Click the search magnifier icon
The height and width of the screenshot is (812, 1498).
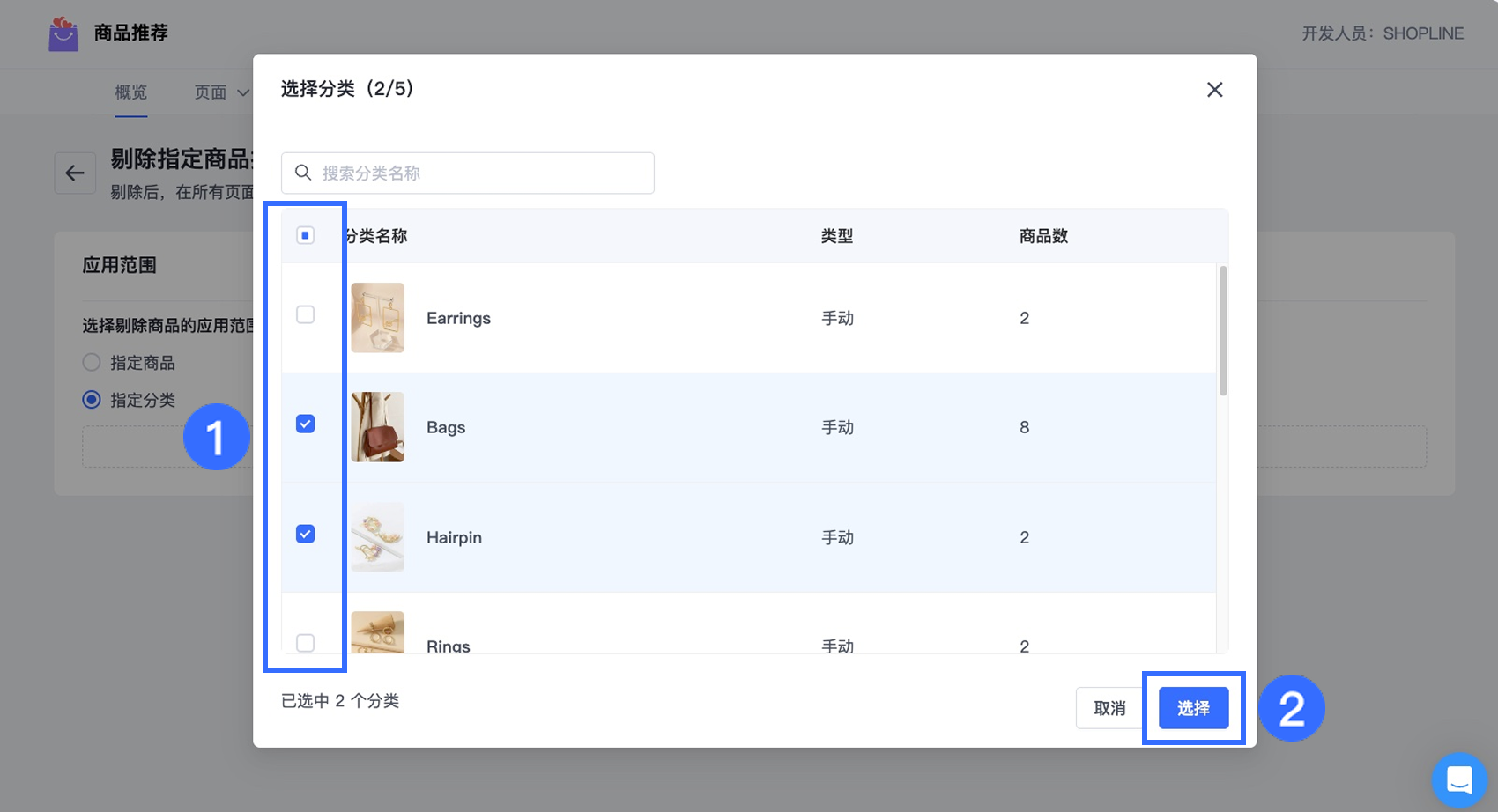pos(303,173)
